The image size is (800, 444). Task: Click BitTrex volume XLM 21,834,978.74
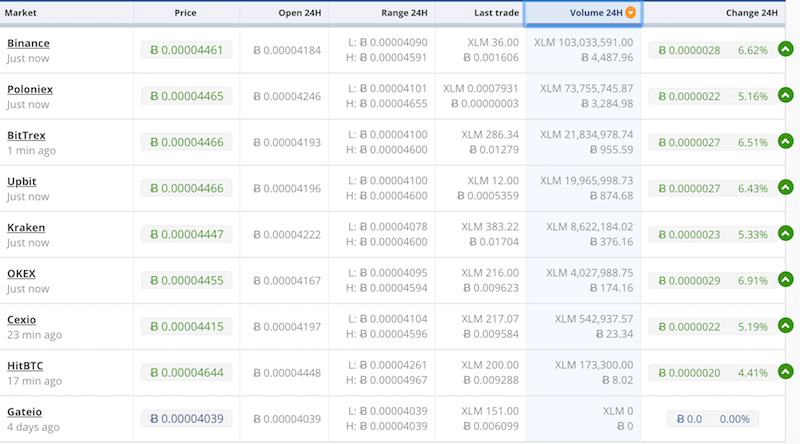(587, 134)
